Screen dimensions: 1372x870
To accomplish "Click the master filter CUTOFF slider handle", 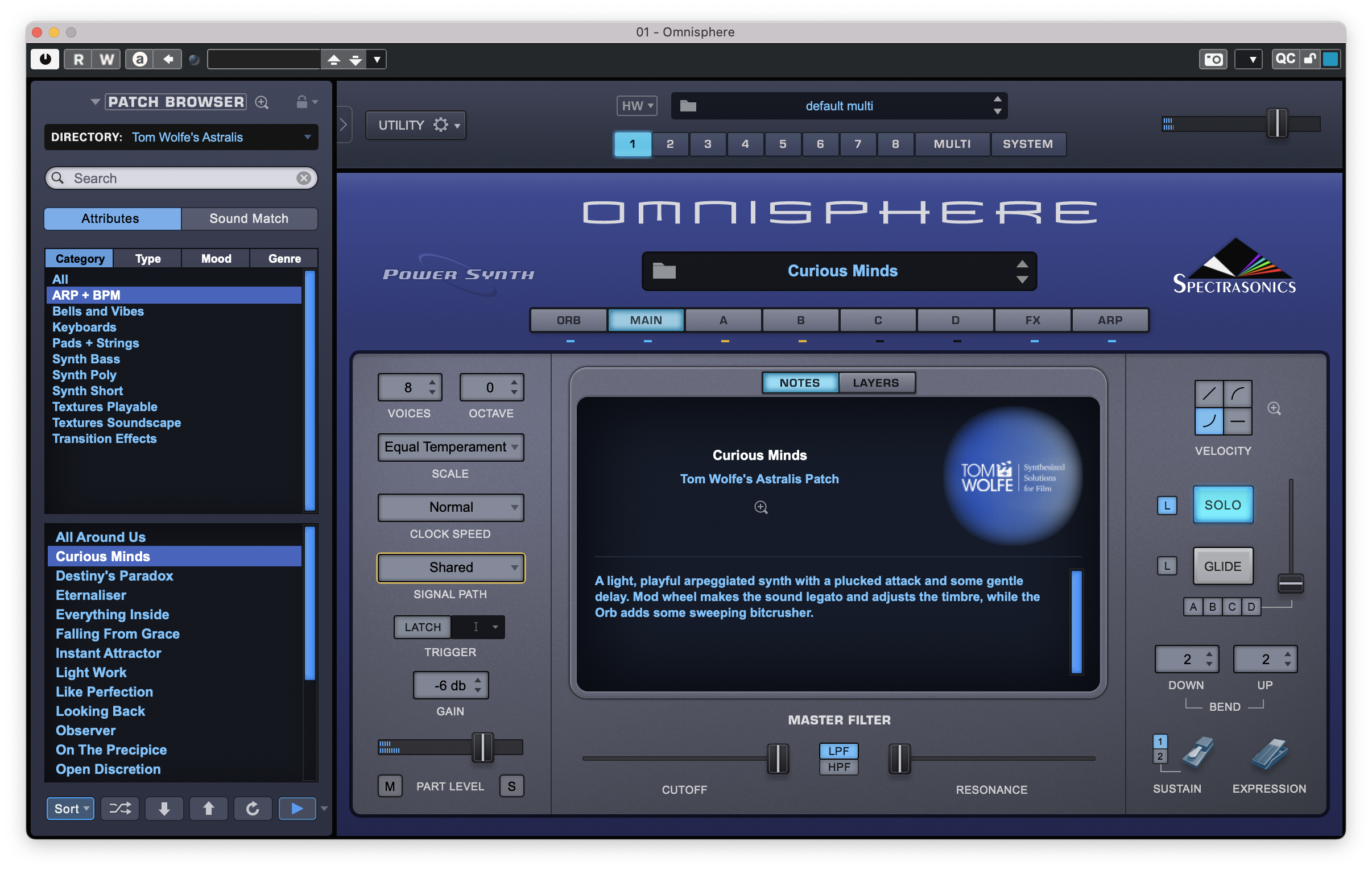I will [x=778, y=759].
